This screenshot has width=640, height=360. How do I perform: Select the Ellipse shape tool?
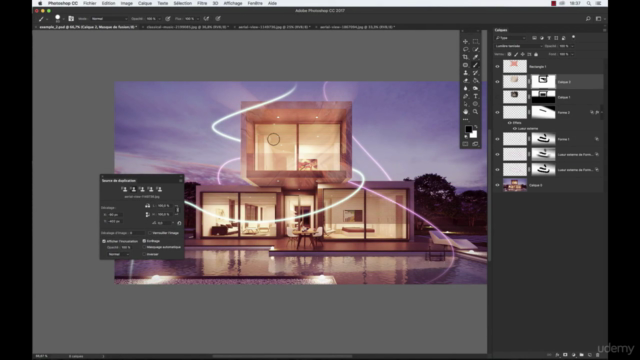pos(476,104)
